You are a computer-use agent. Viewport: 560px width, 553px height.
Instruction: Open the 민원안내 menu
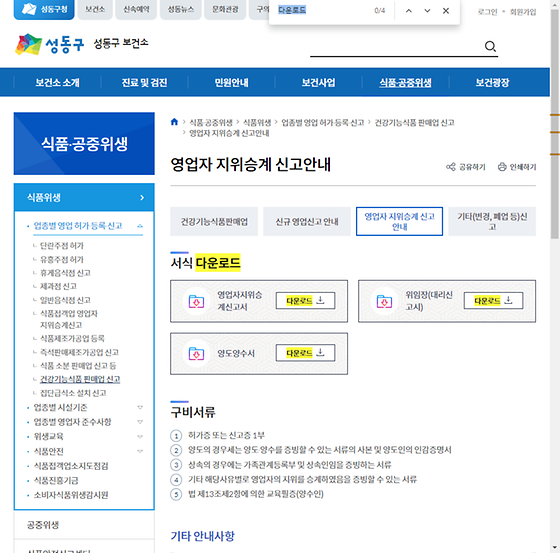(x=231, y=83)
